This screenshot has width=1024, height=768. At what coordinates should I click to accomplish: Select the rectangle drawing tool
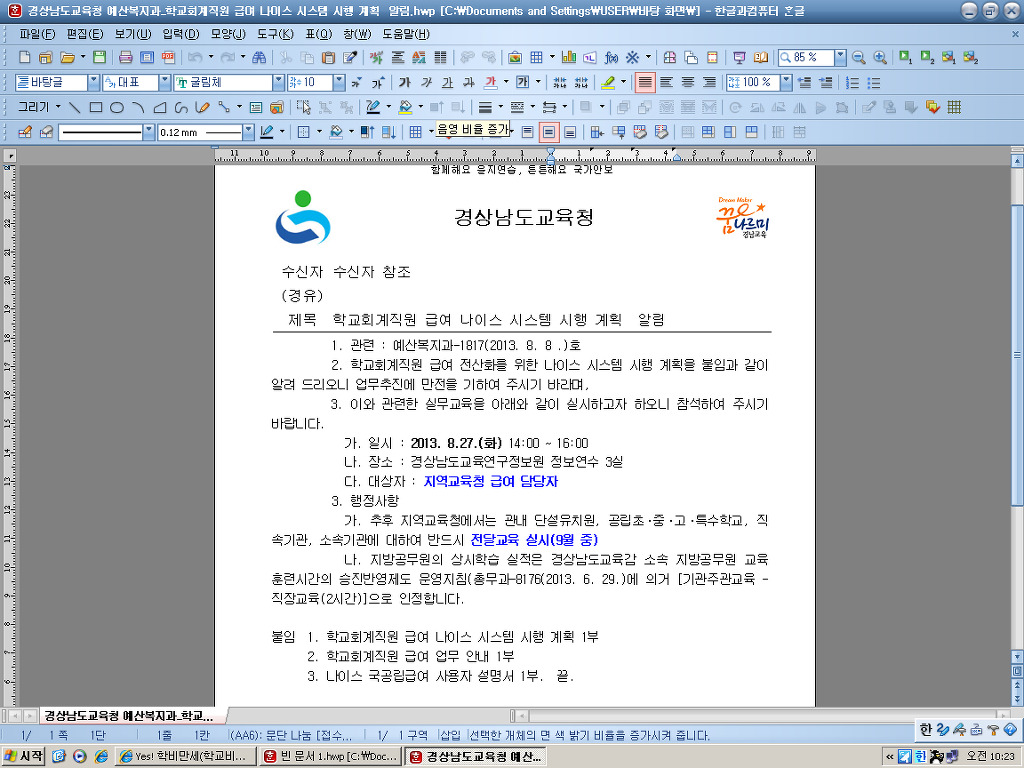(x=96, y=107)
